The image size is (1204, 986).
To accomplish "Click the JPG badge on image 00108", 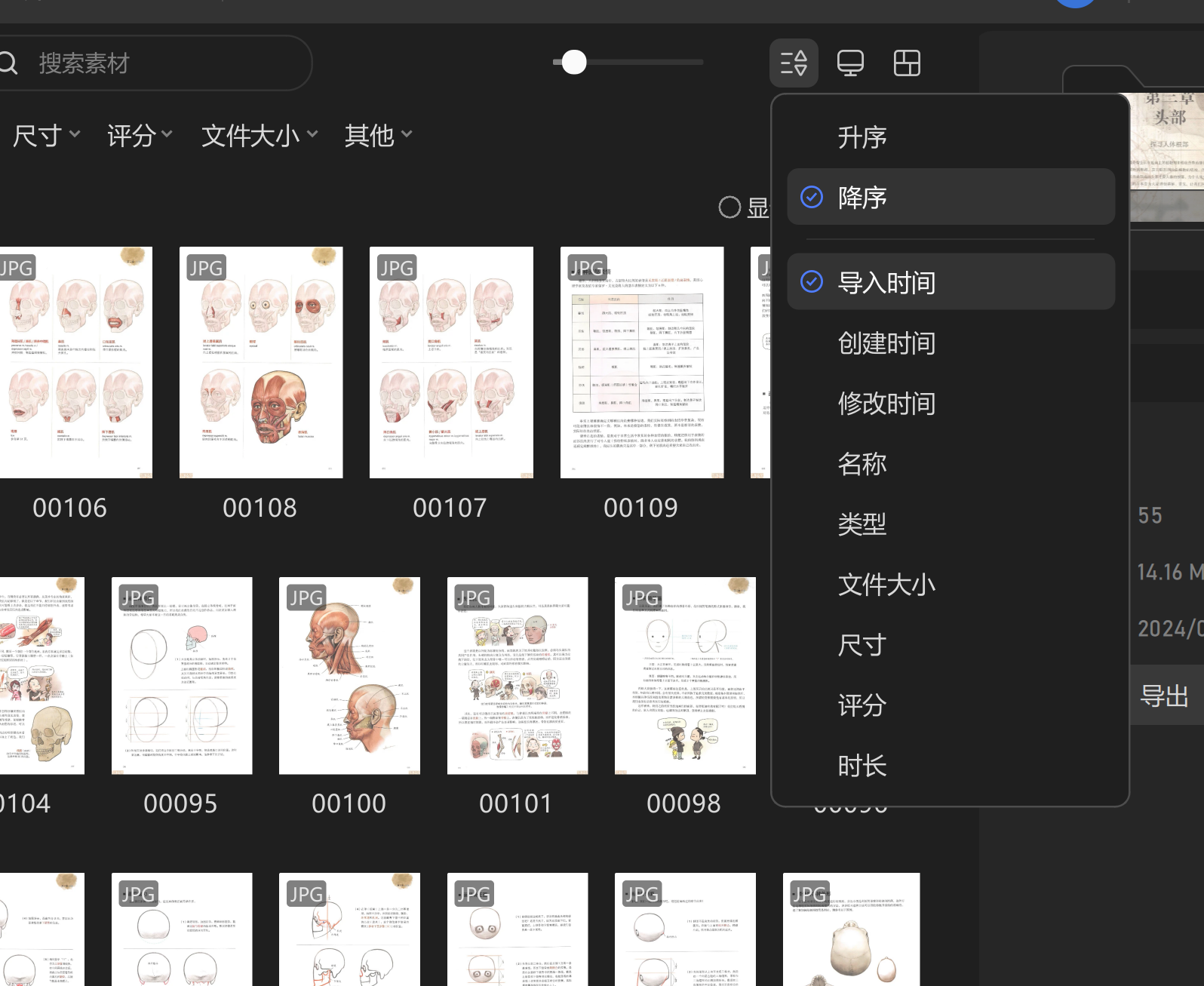I will coord(206,268).
